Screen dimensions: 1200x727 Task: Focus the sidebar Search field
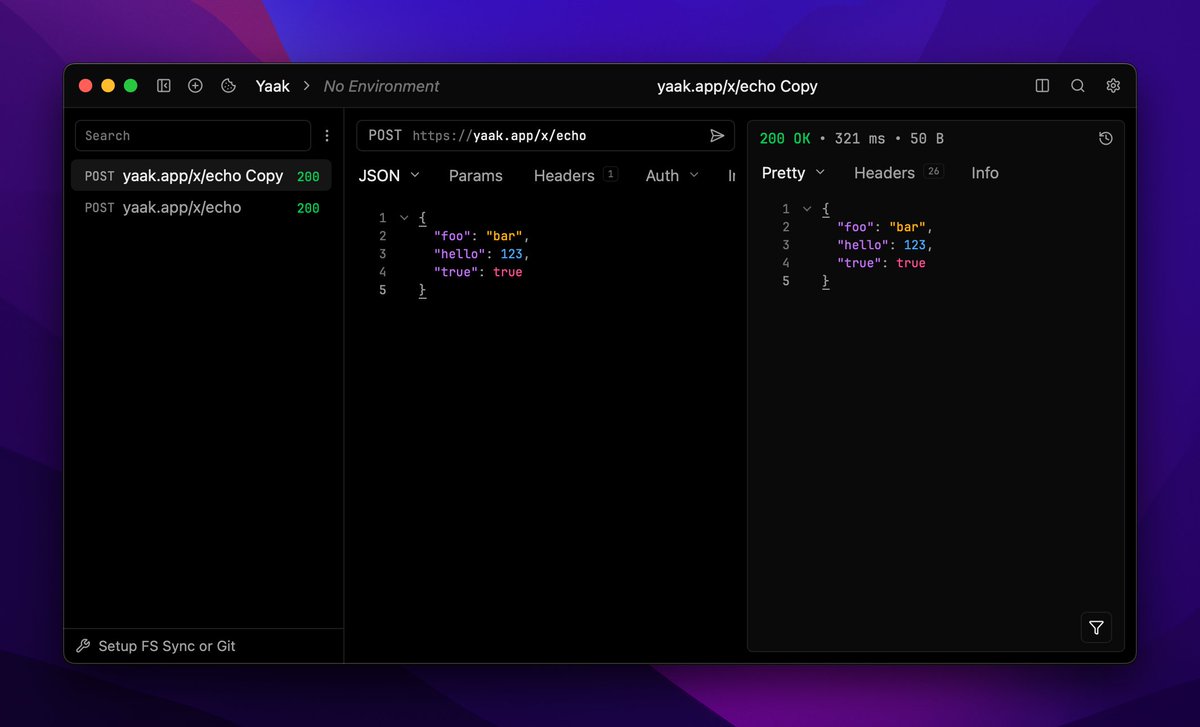[x=193, y=136]
